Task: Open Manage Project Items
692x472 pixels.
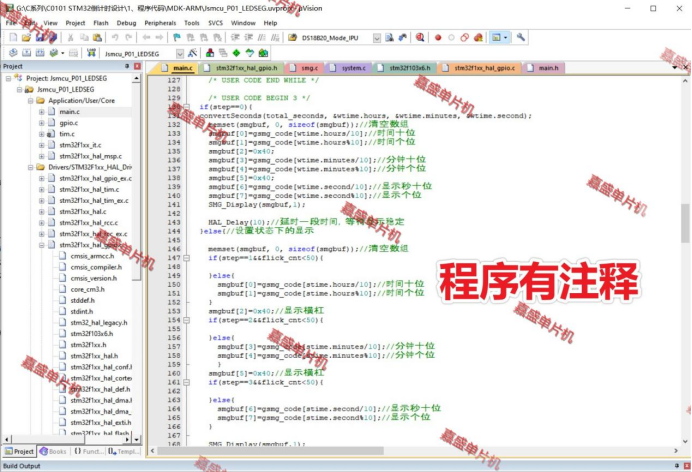Action: pos(210,53)
